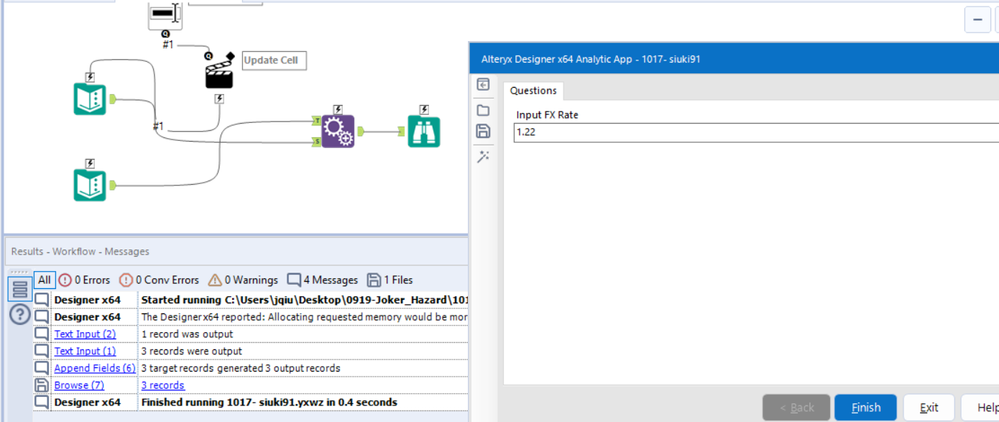This screenshot has width=999, height=422.
Task: Click the Allocating requested memory message
Action: [304, 317]
